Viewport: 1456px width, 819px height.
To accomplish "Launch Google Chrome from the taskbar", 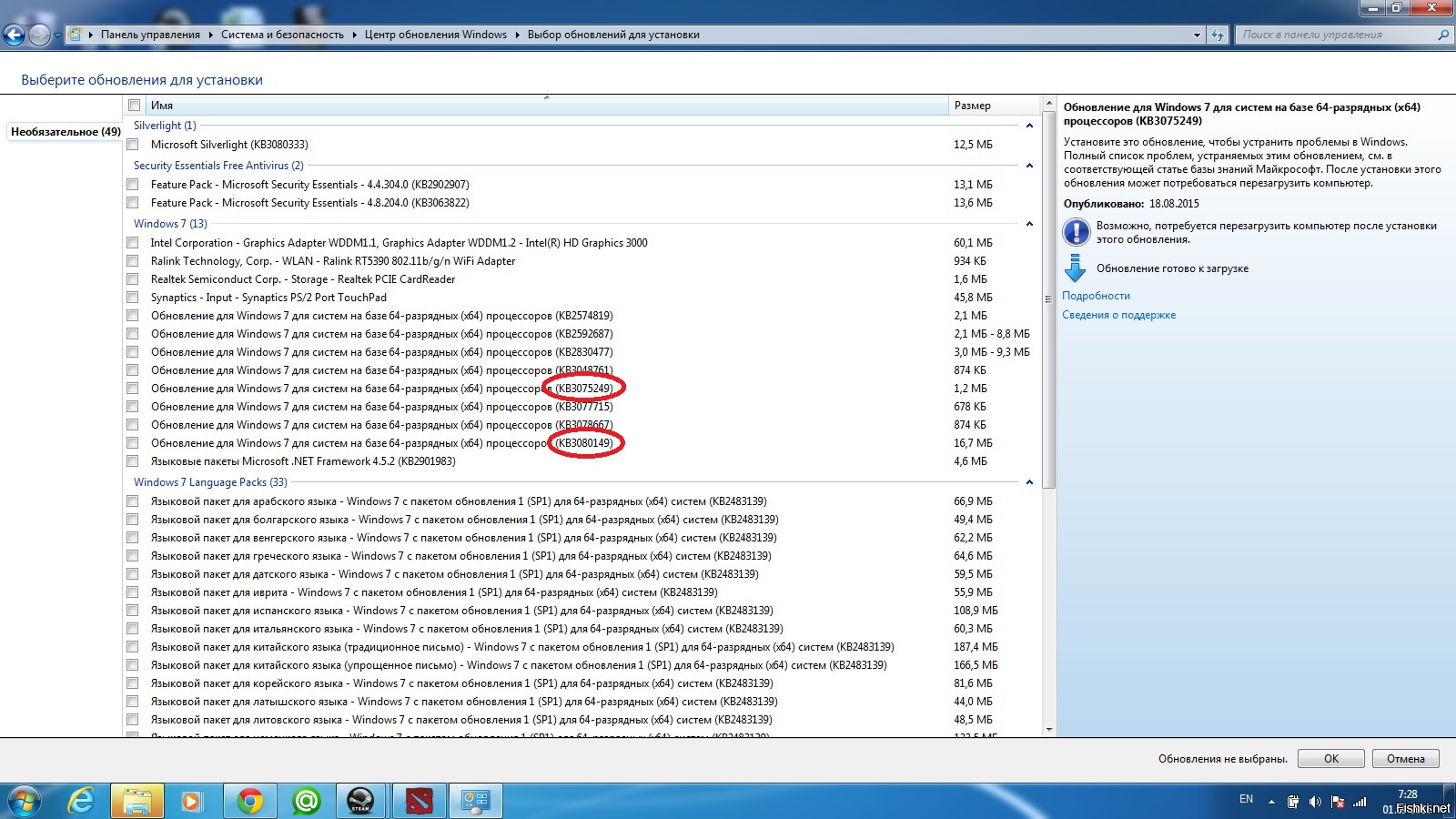I will (x=249, y=801).
